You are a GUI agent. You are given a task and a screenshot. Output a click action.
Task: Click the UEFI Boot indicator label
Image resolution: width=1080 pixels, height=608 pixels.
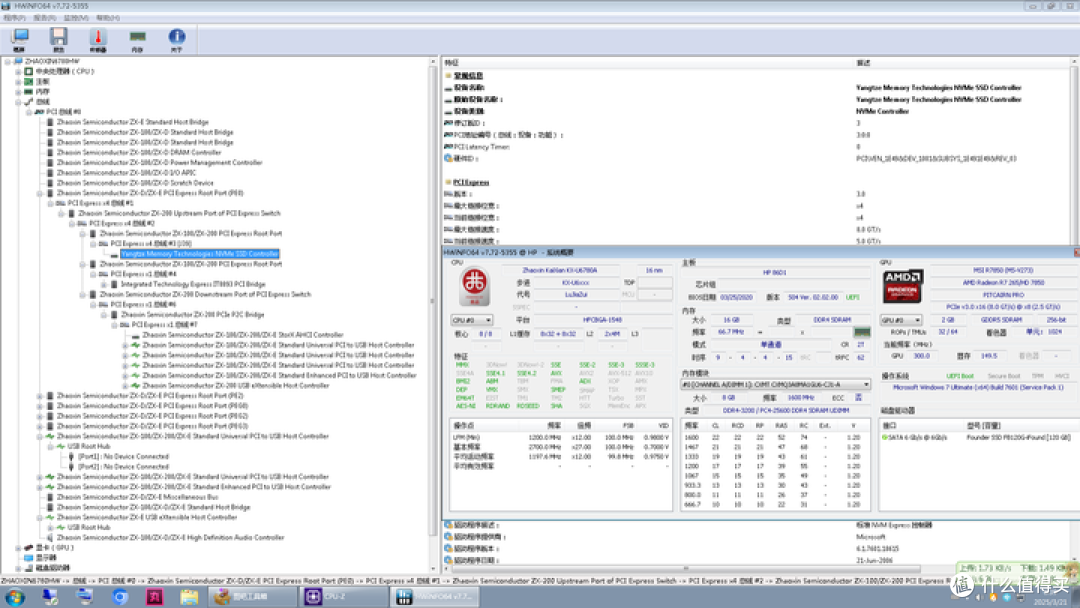[959, 376]
